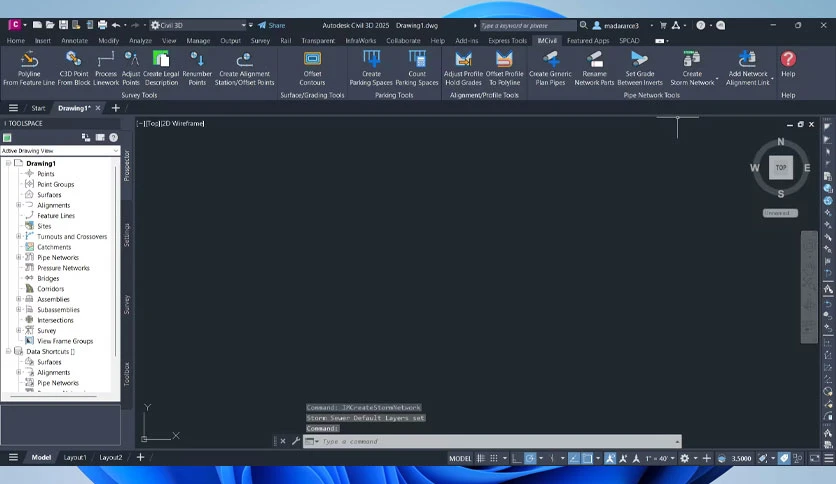Open Create Legal Description tool
The image size is (836, 484).
point(161,68)
